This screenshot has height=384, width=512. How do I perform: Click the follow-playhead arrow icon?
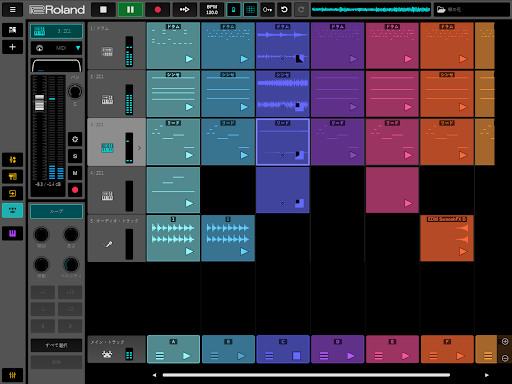pos(185,10)
